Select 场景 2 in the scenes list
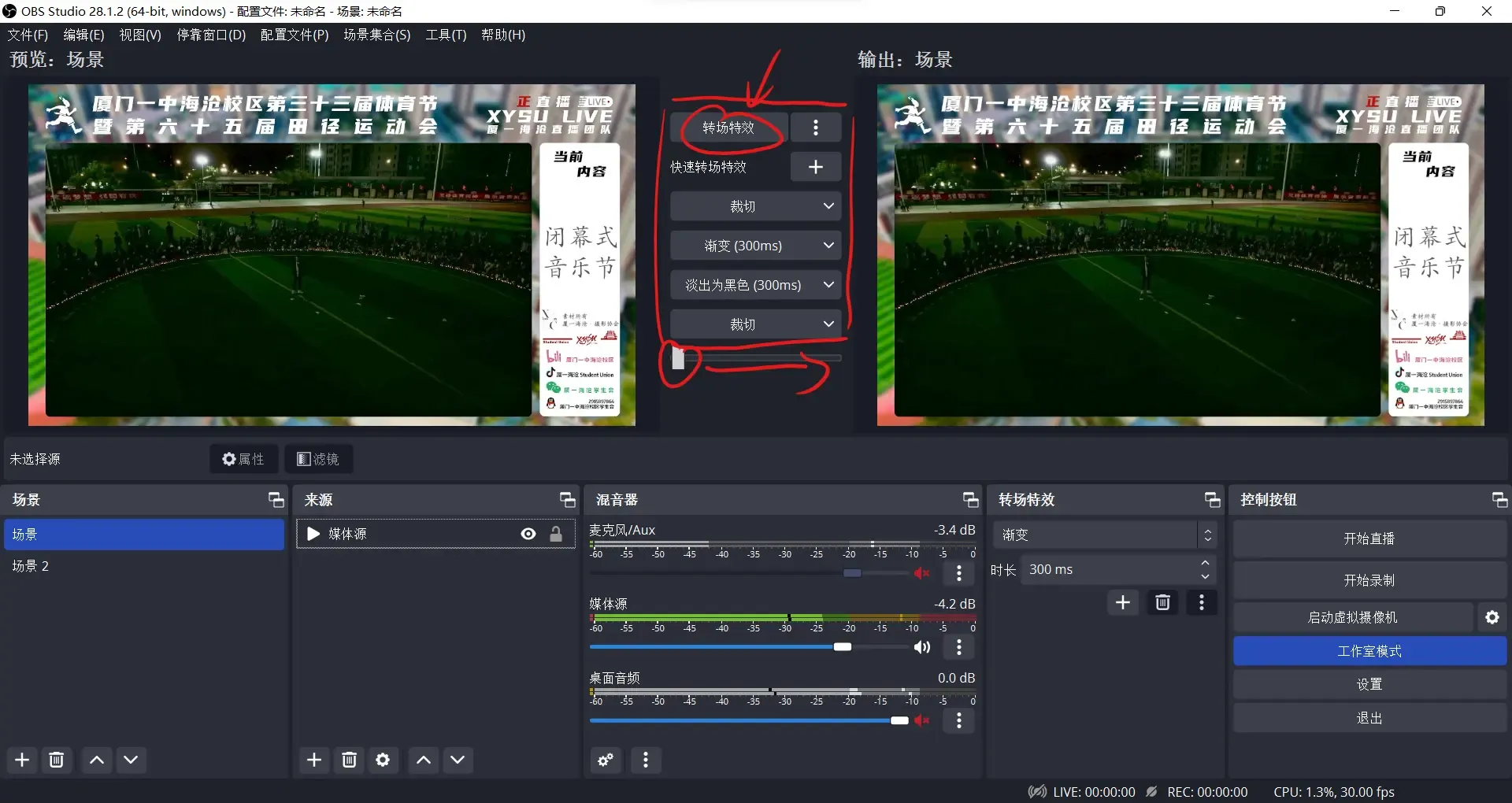 (x=144, y=566)
